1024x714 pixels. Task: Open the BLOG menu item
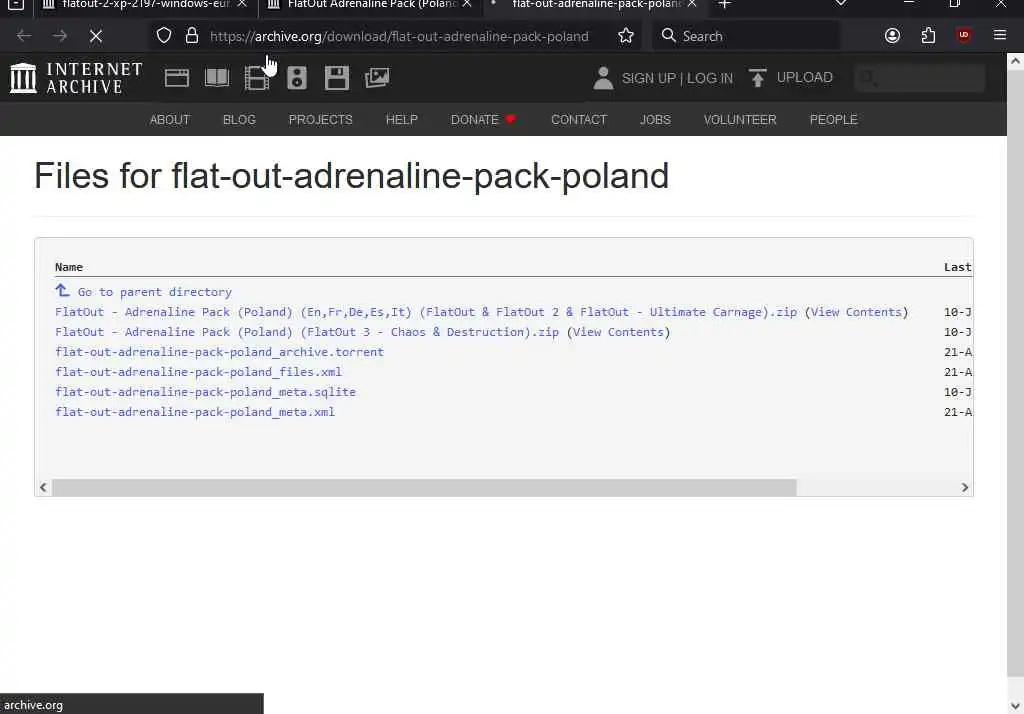click(x=239, y=120)
